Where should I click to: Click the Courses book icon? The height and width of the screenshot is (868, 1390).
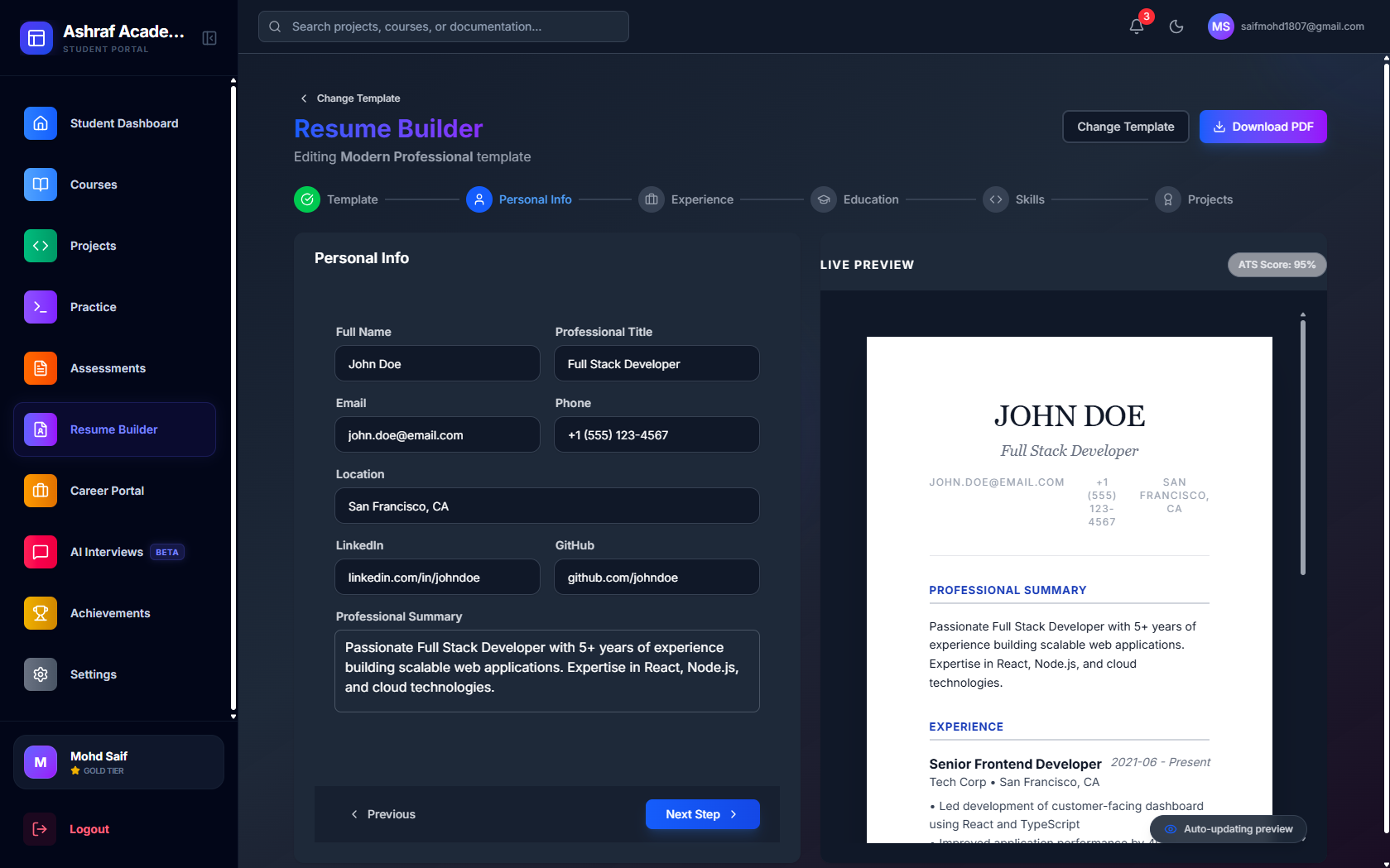(41, 185)
